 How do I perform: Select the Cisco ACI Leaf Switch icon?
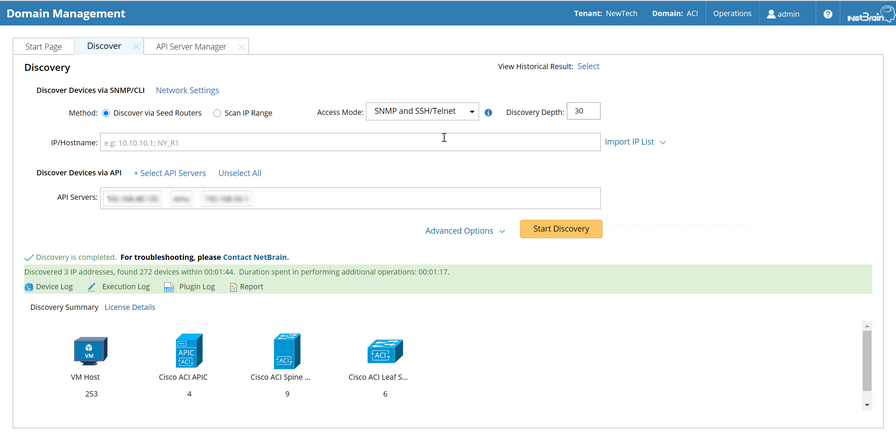pos(378,351)
